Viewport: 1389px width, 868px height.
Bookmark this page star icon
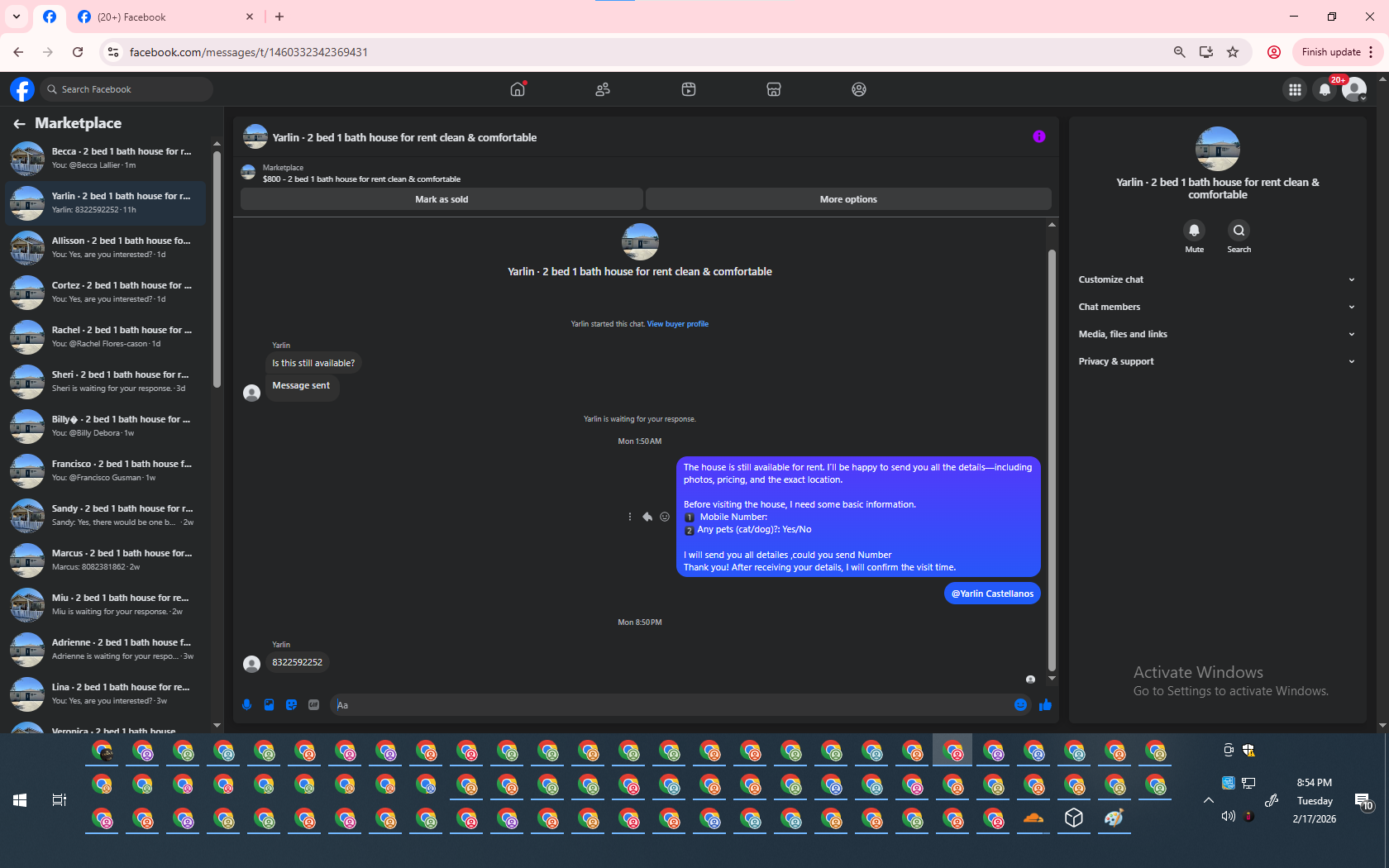pyautogui.click(x=1233, y=52)
